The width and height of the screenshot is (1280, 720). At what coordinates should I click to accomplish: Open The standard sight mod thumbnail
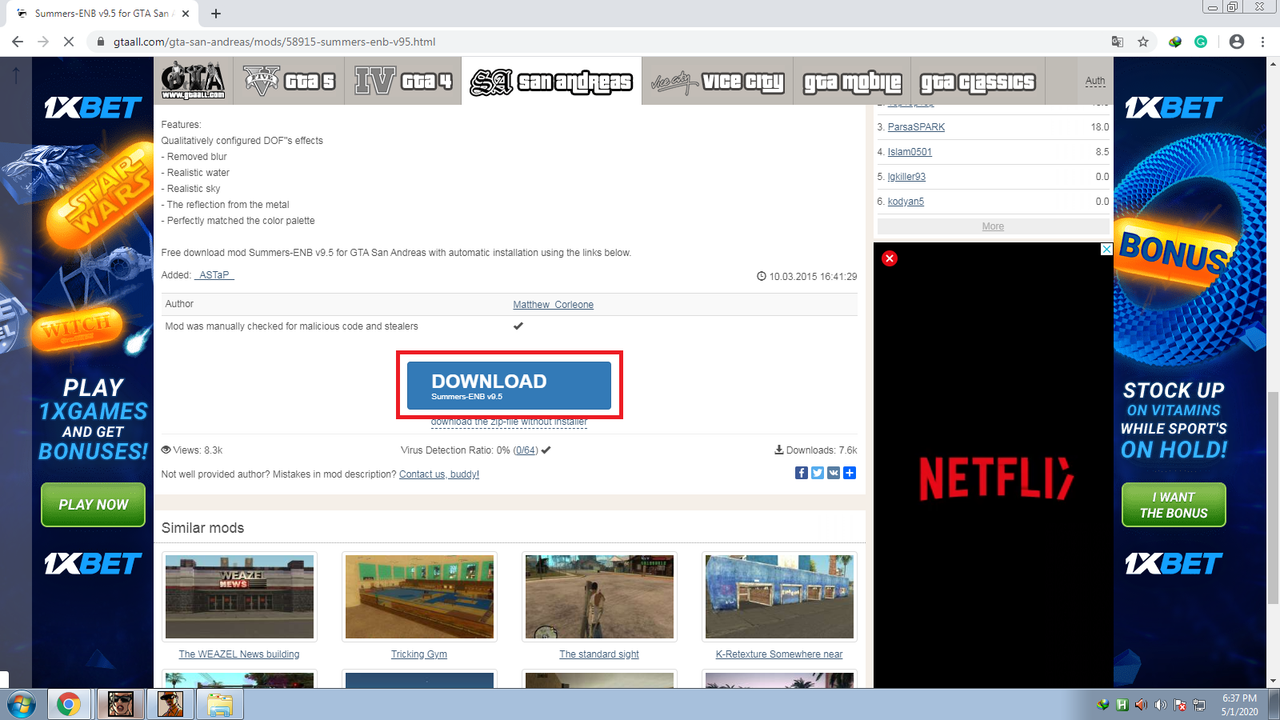coord(599,597)
